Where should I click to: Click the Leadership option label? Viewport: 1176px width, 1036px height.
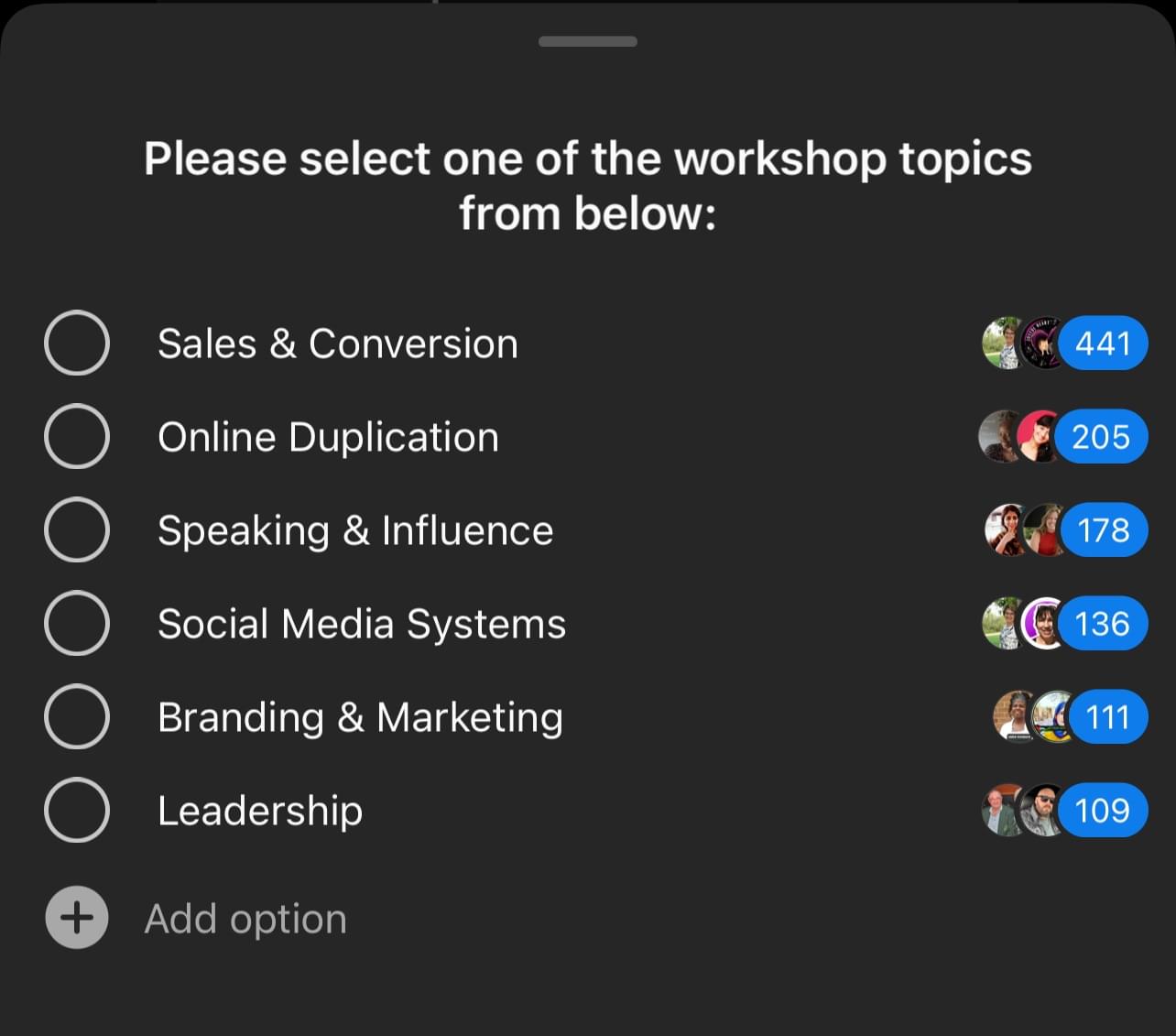click(260, 811)
